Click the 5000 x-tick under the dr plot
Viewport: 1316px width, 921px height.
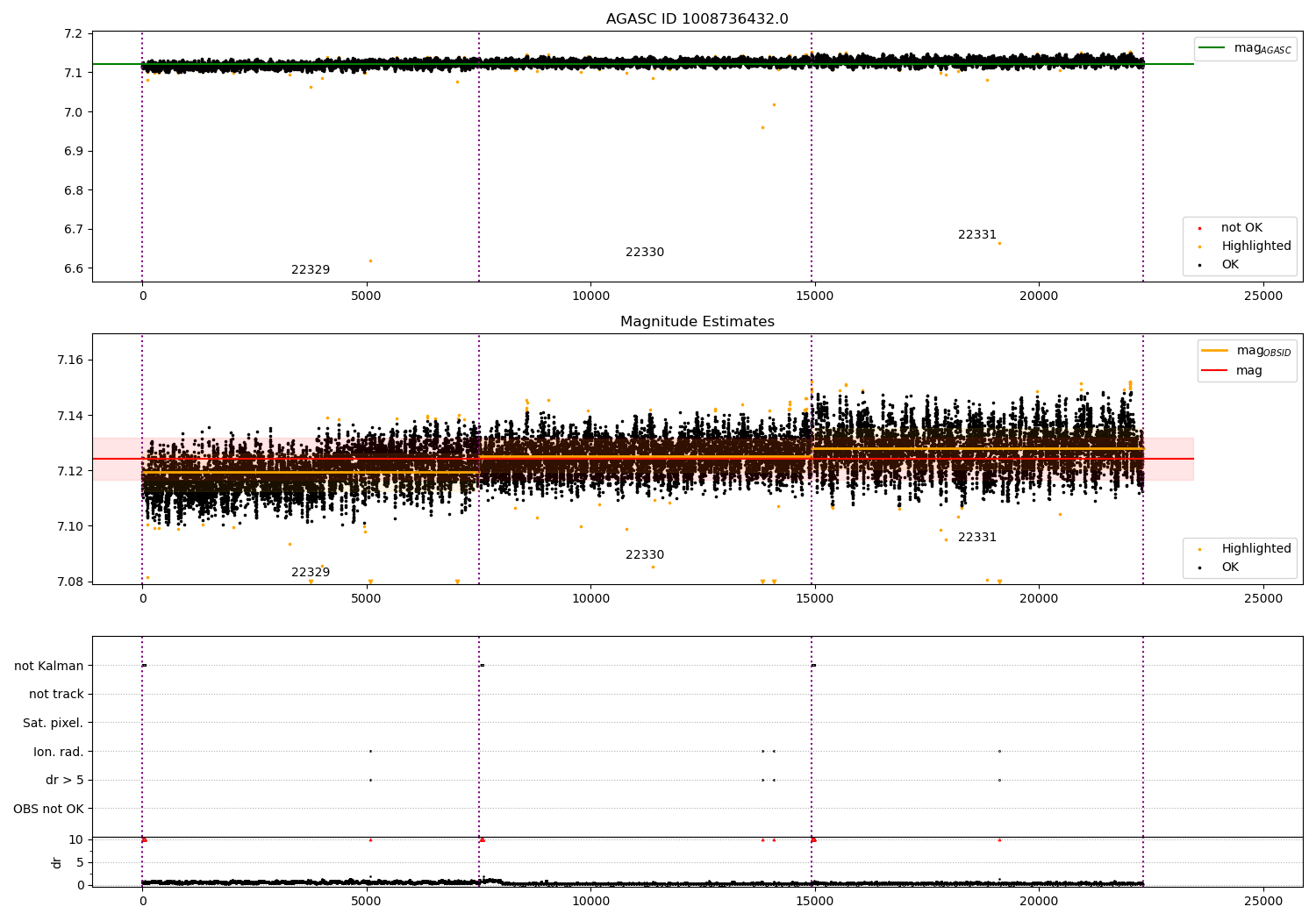pyautogui.click(x=367, y=901)
